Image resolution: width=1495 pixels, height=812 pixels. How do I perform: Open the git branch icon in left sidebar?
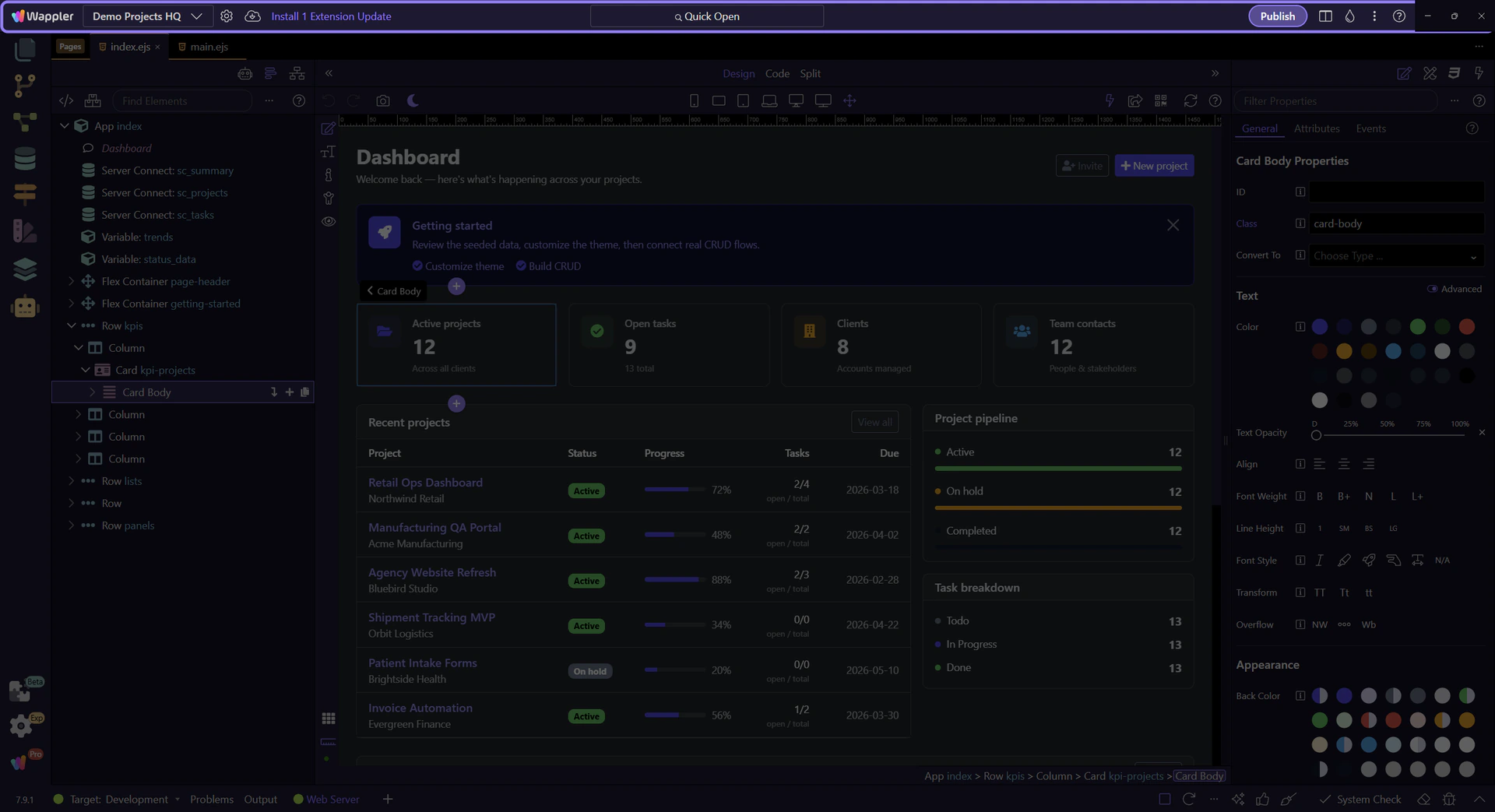point(25,86)
